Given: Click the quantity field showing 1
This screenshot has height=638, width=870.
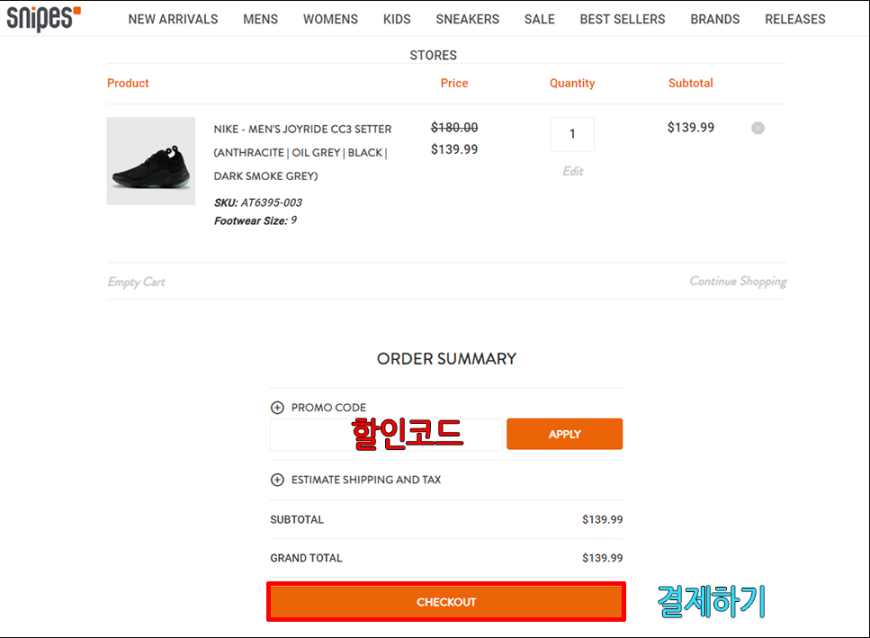Looking at the screenshot, I should [x=572, y=134].
